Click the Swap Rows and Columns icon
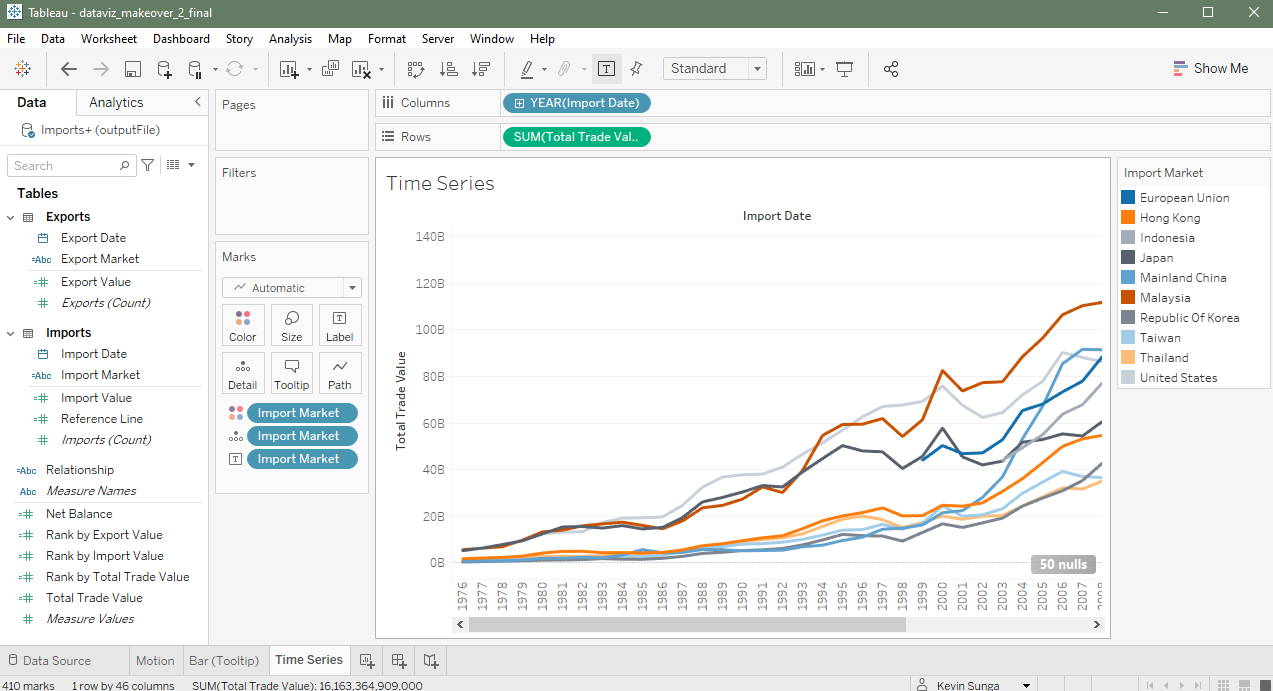The image size is (1273, 691). 416,69
